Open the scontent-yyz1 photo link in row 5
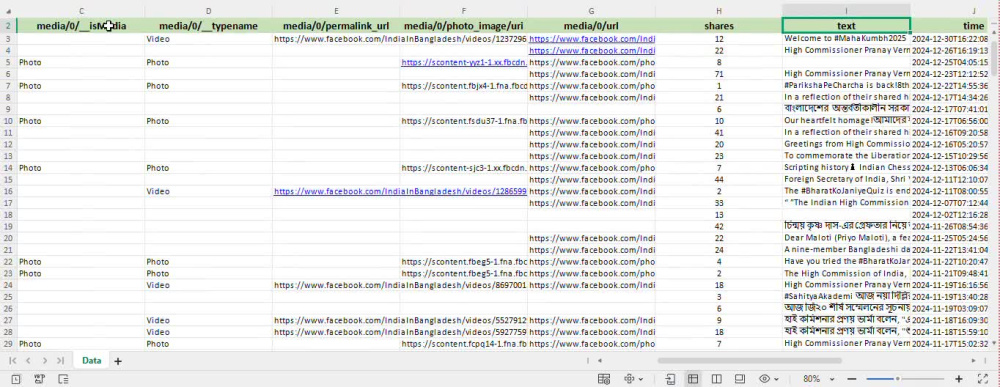The height and width of the screenshot is (387, 1000). (464, 62)
